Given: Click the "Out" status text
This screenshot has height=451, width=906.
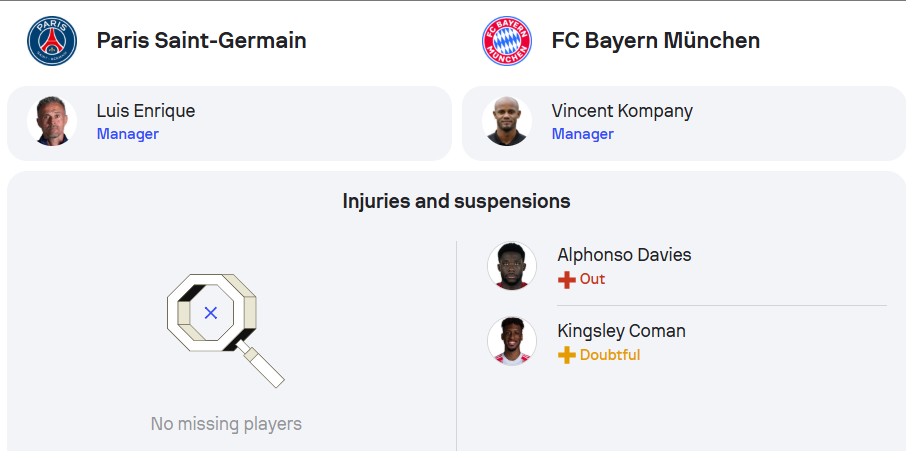Looking at the screenshot, I should 593,279.
